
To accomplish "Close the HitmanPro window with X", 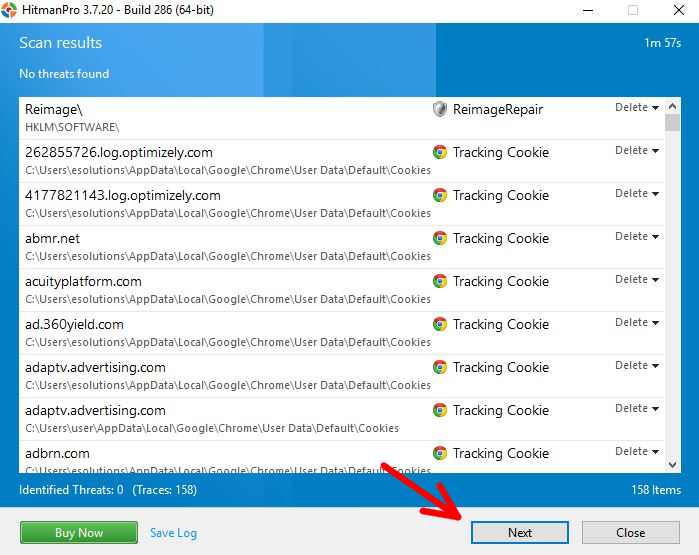I will tap(678, 10).
